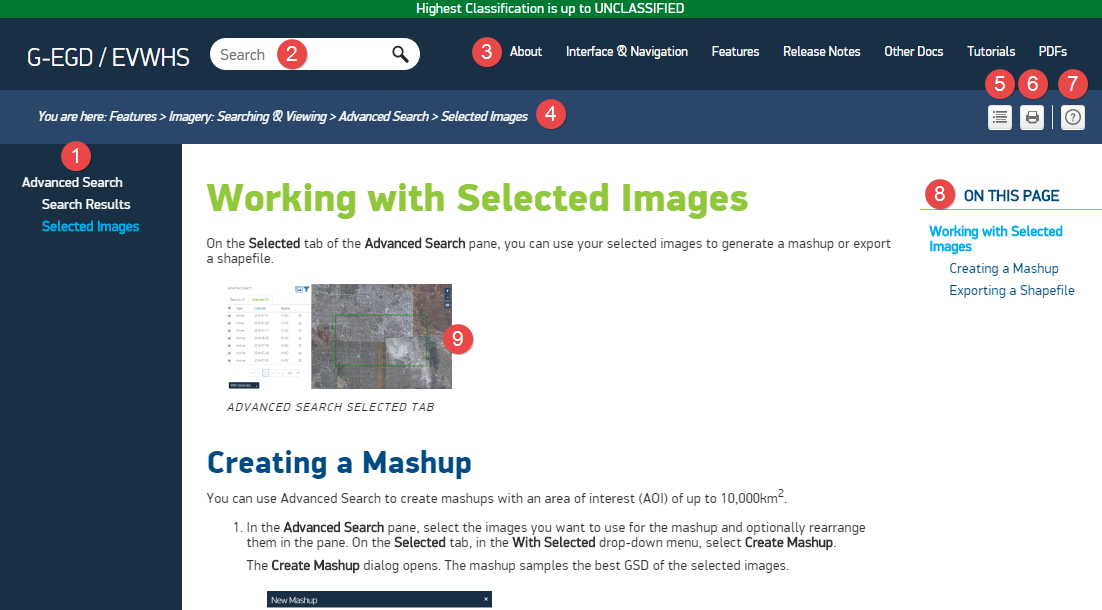
Task: Click Working with Selected Images page link
Action: tap(995, 238)
